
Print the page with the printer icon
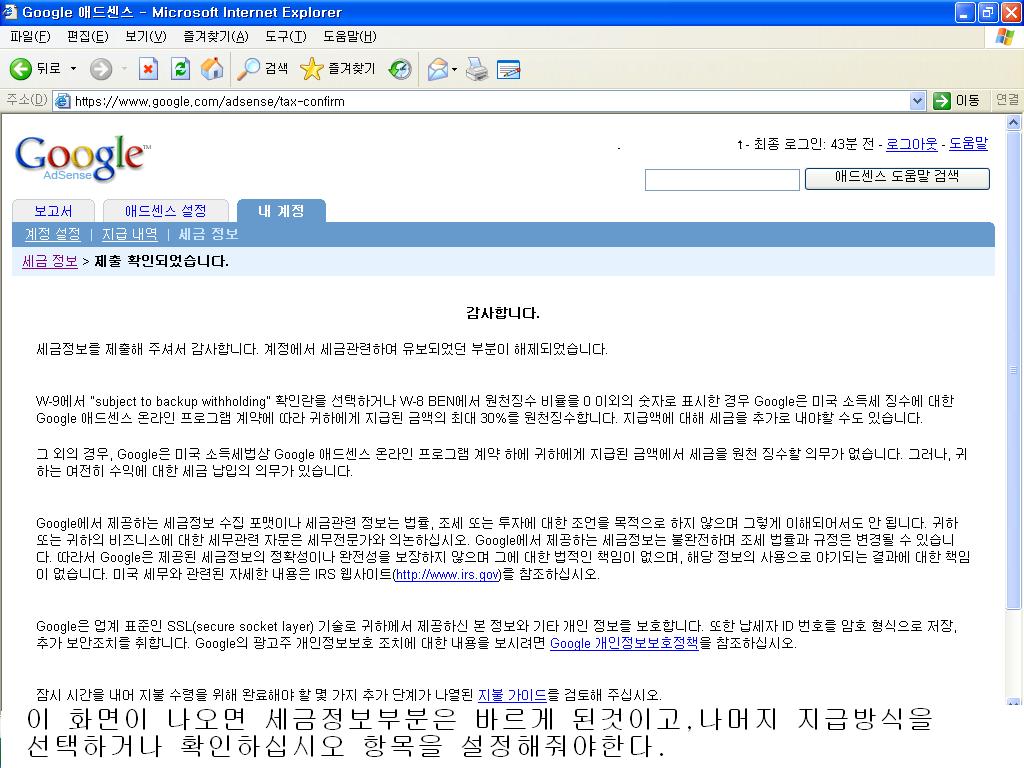[x=477, y=69]
